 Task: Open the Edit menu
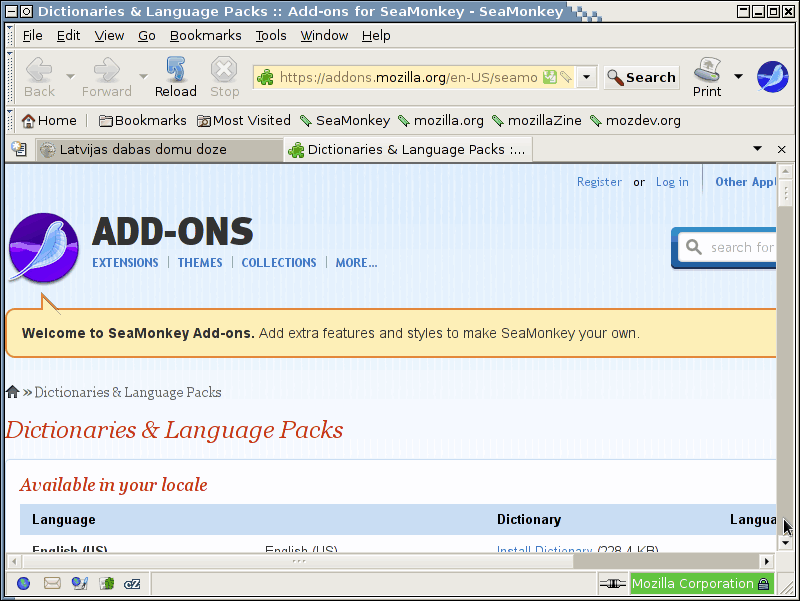[x=68, y=36]
